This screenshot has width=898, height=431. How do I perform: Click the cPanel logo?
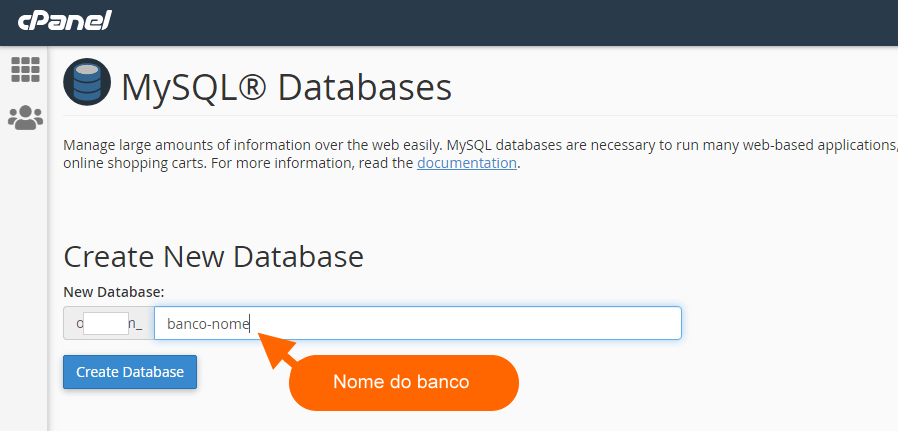point(64,21)
